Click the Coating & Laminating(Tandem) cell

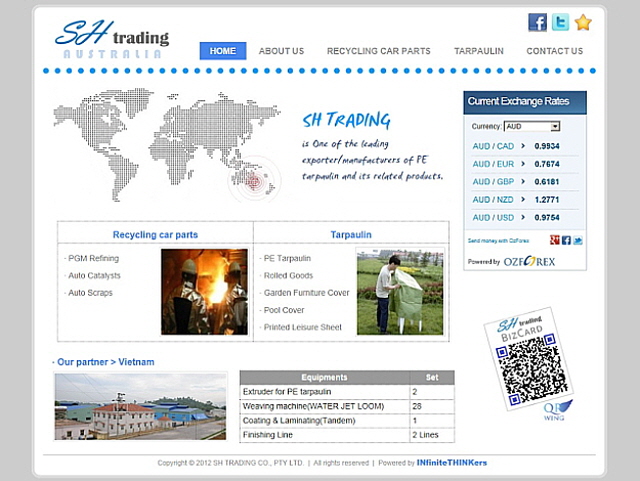[325, 421]
